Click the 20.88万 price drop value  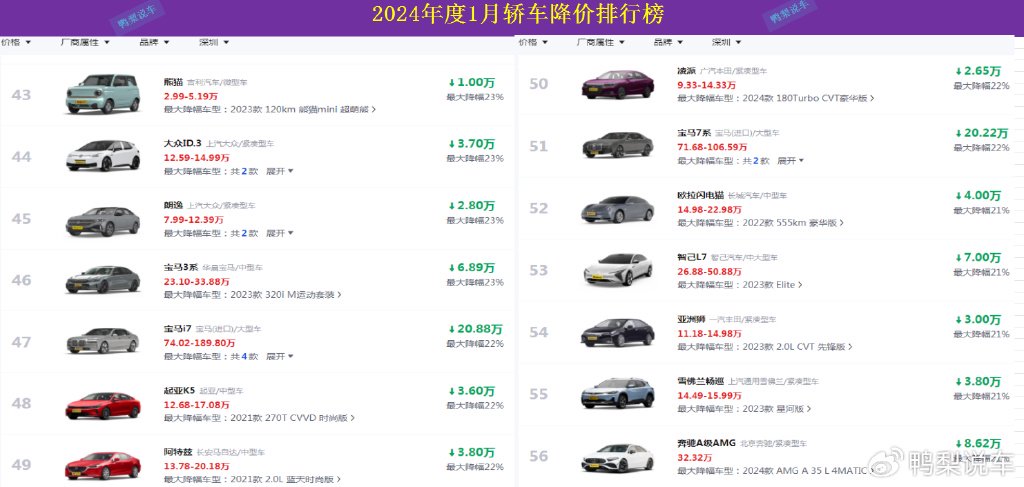click(475, 329)
